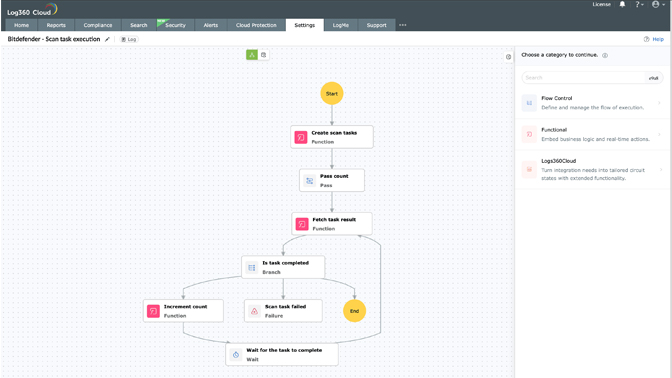Select the Wait for the task to complete node
The width and height of the screenshot is (672, 378).
tap(282, 354)
